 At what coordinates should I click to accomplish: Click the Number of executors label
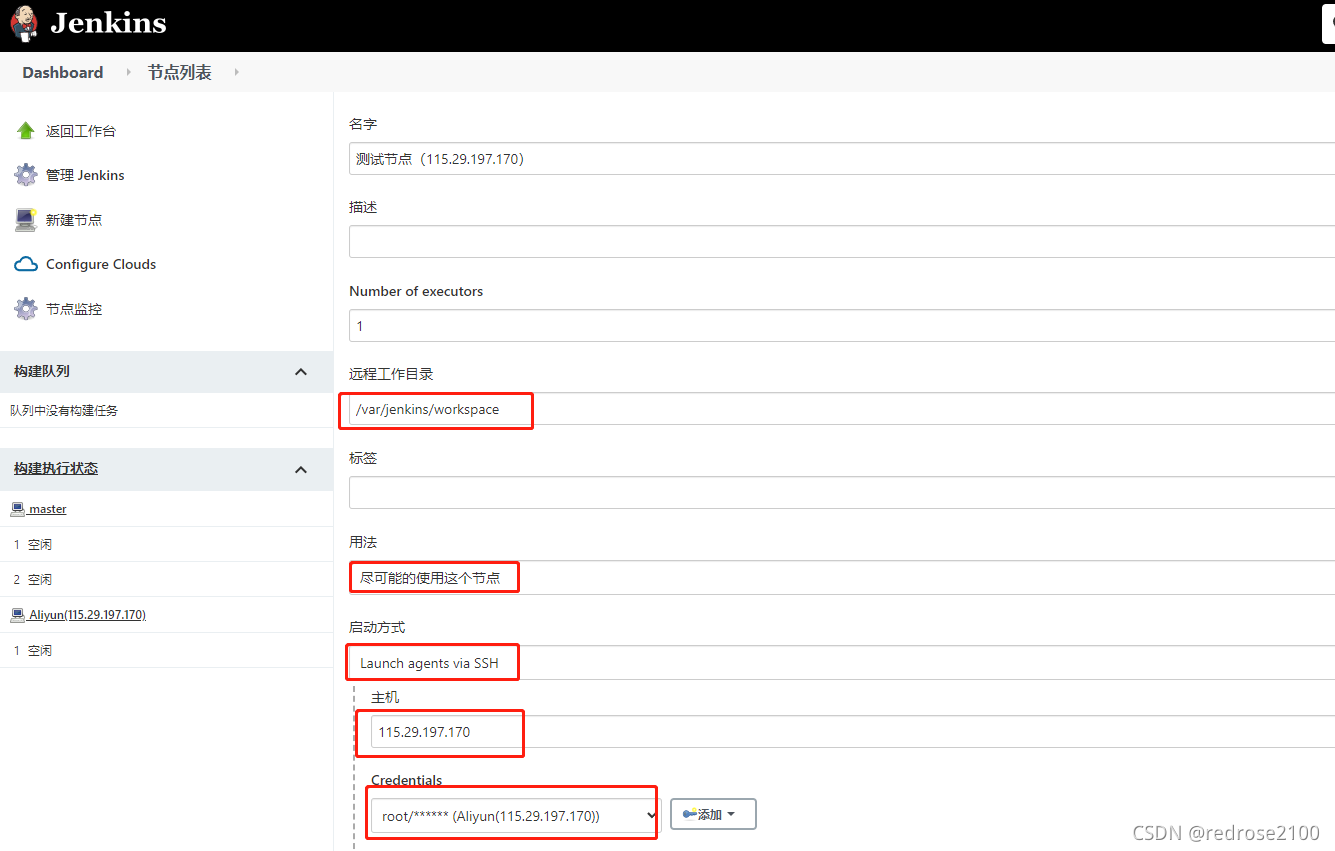(416, 291)
